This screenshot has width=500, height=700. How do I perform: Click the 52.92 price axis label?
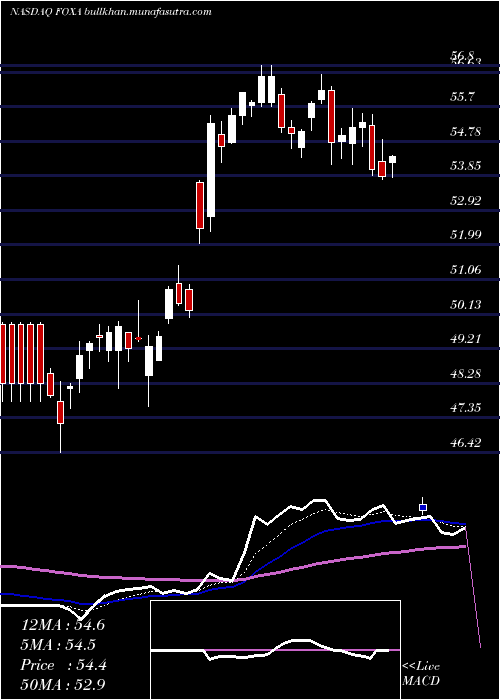(x=466, y=200)
